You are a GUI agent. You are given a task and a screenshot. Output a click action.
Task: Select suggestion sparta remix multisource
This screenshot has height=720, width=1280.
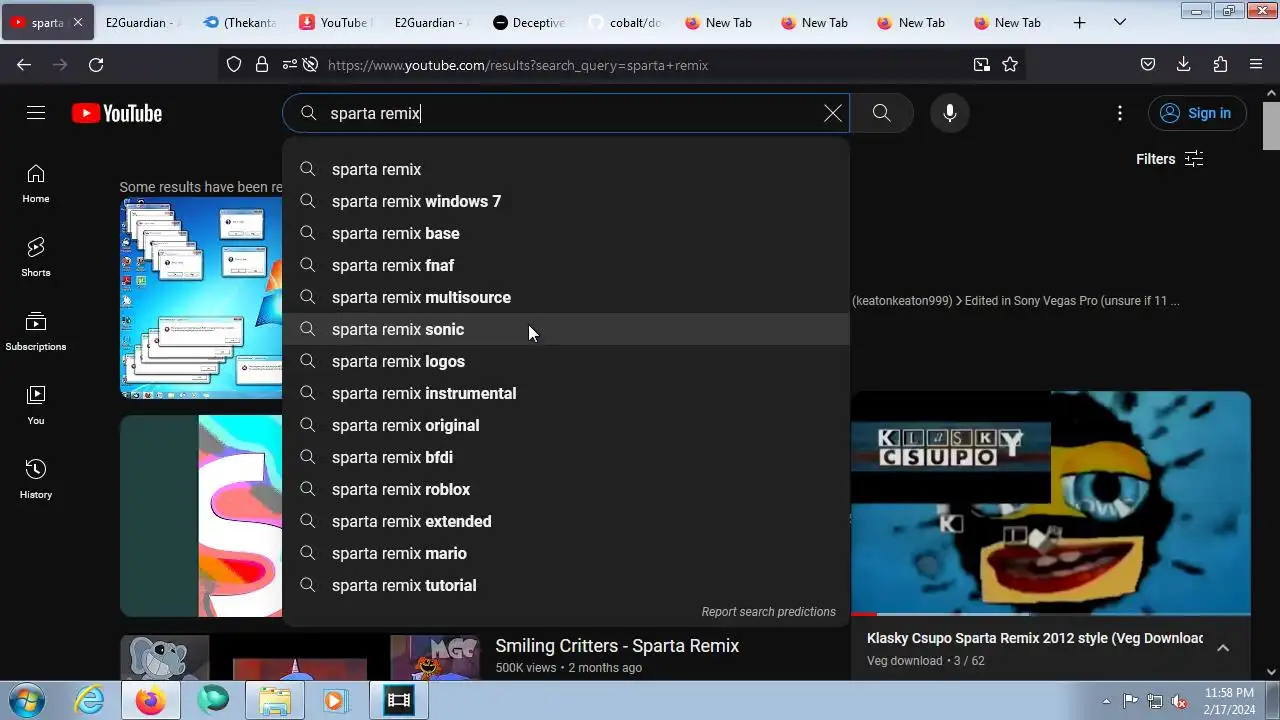click(566, 297)
